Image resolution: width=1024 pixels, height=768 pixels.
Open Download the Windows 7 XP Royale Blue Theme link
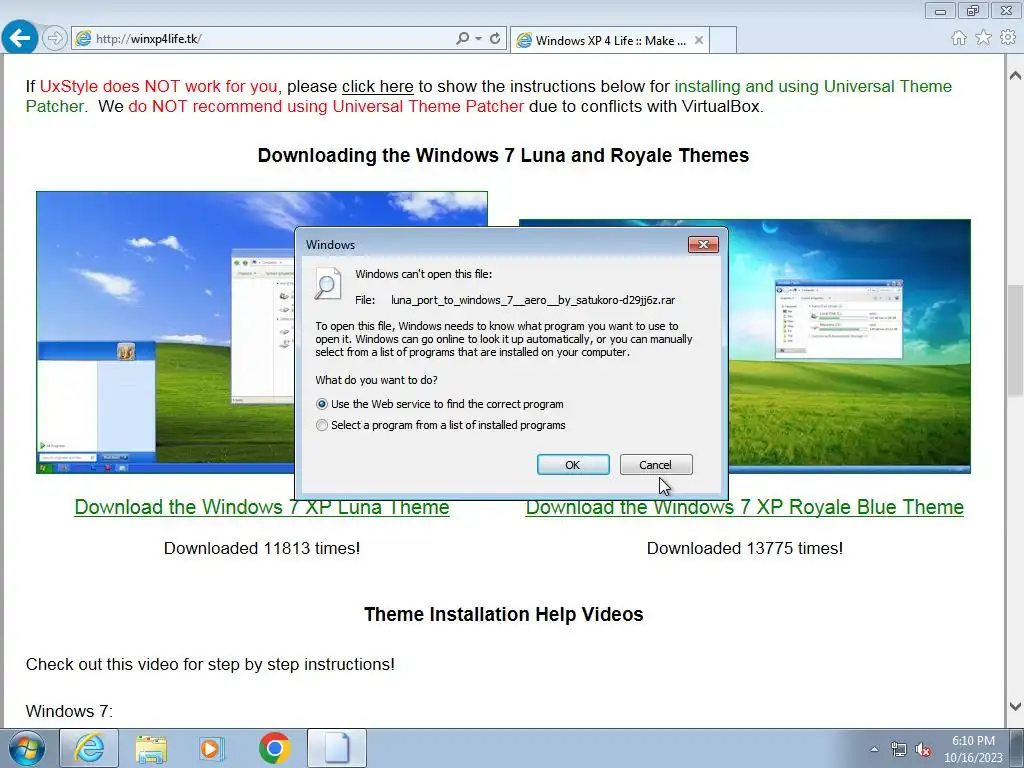(x=744, y=507)
